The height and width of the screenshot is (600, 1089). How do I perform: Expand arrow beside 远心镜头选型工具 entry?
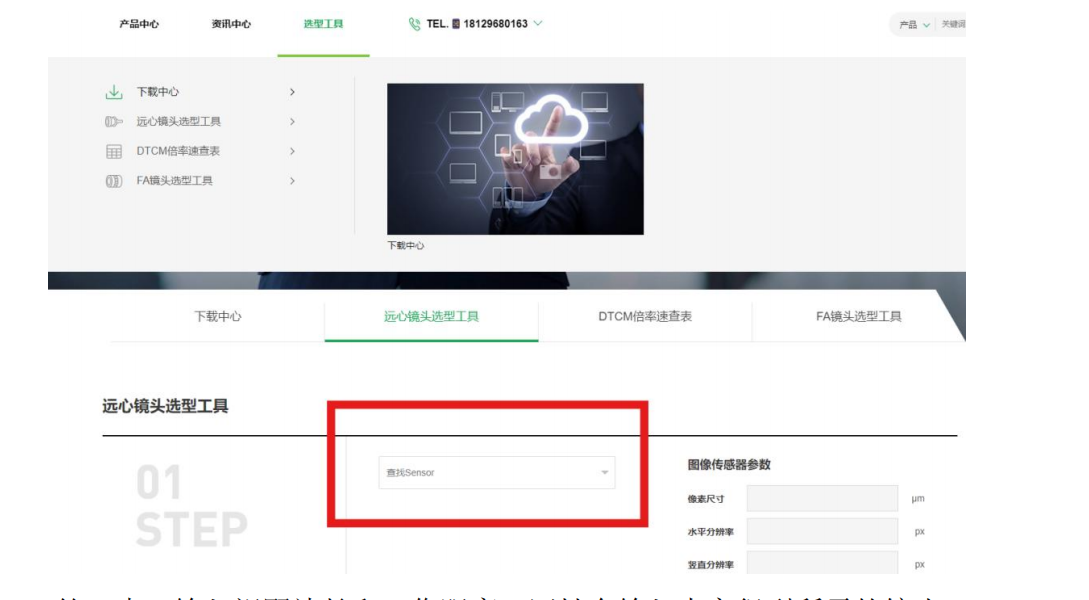tap(292, 122)
